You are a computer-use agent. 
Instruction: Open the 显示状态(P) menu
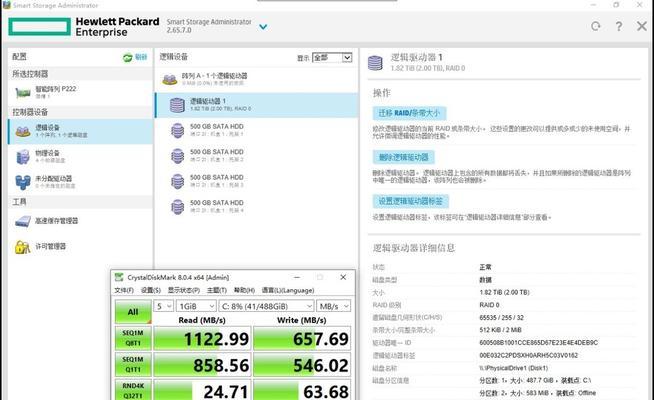[184, 290]
